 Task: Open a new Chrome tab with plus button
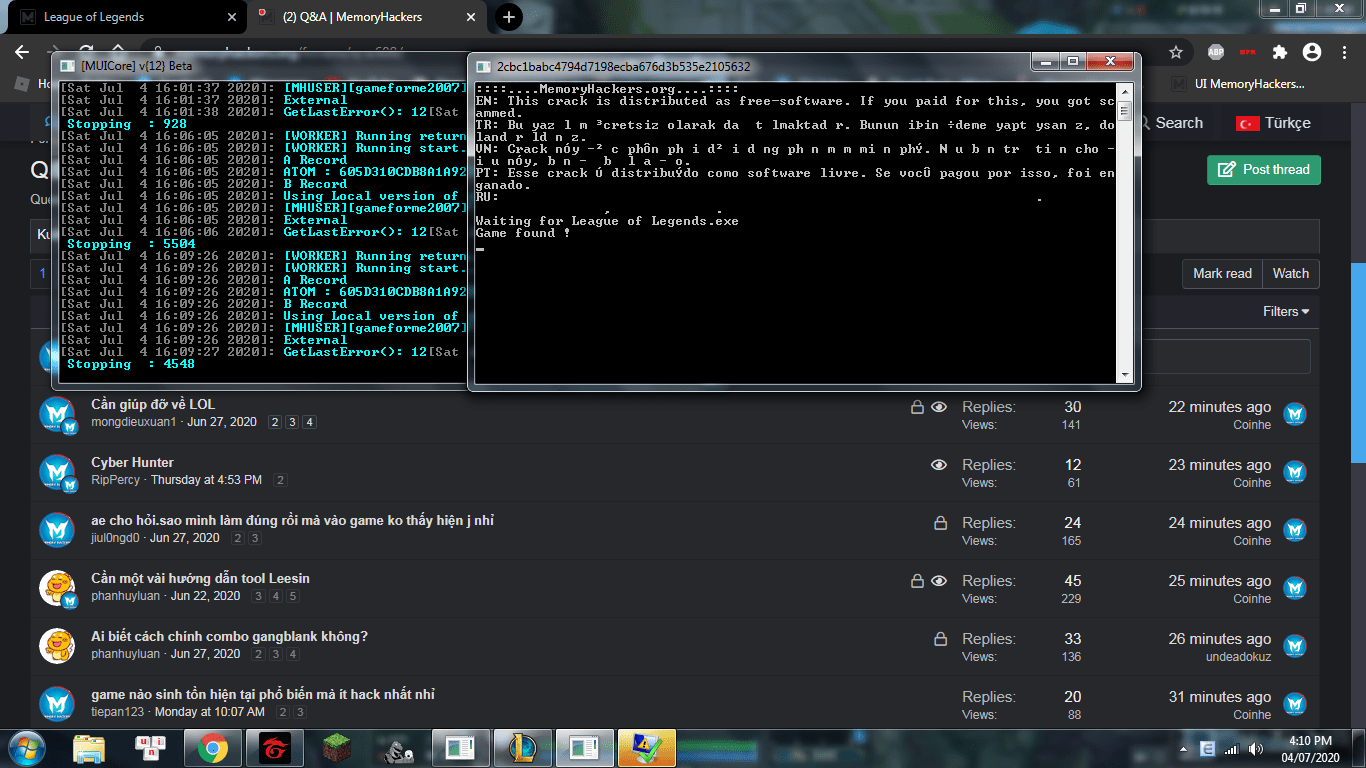tap(509, 17)
